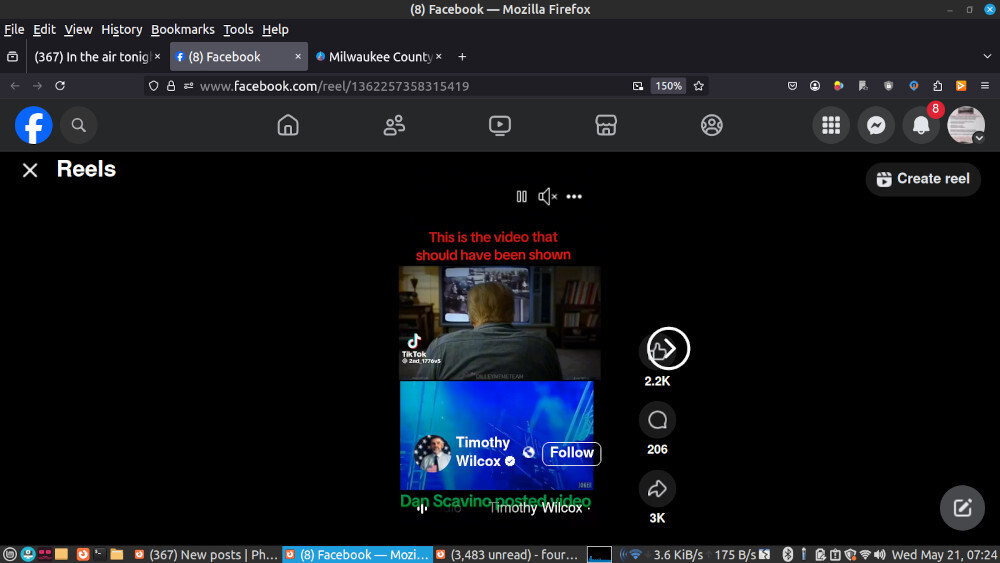Open the notifications bell
Screen dimensions: 1000x563
click(921, 125)
